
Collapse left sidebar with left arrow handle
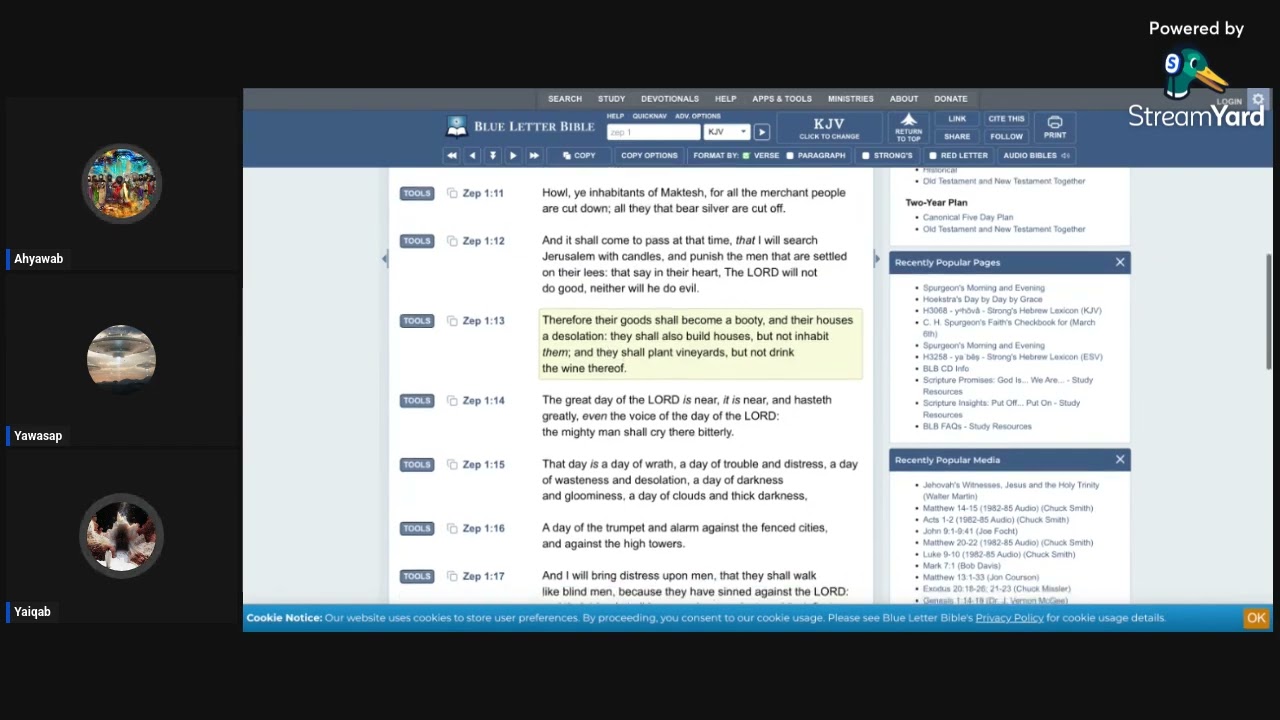tap(385, 259)
